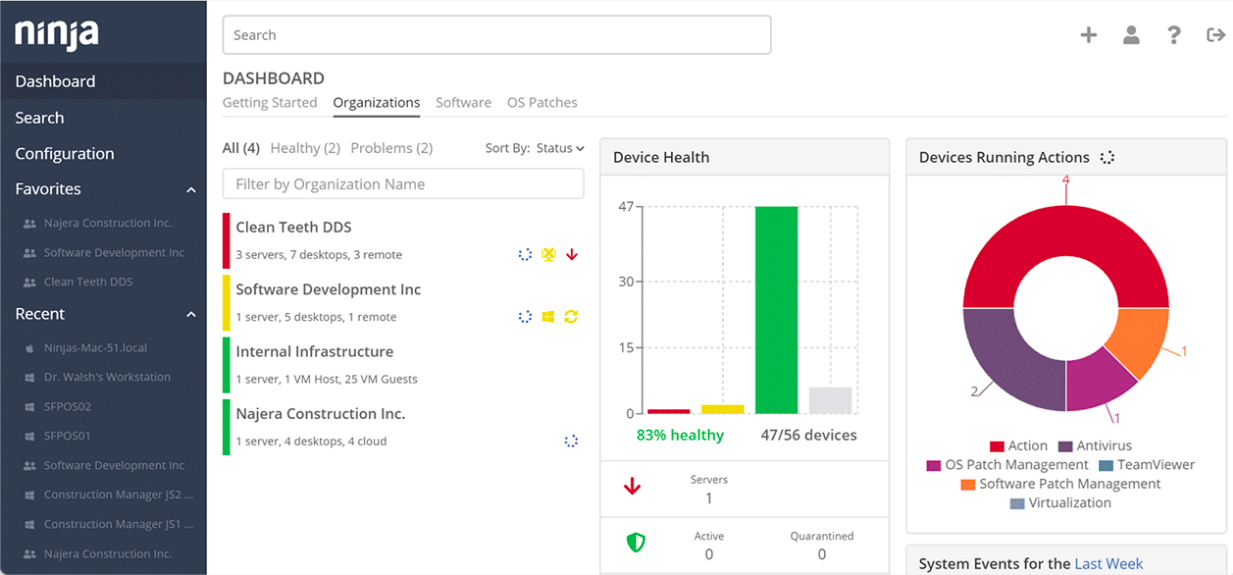The width and height of the screenshot is (1233, 575).
Task: Click the logout icon
Action: [x=1216, y=35]
